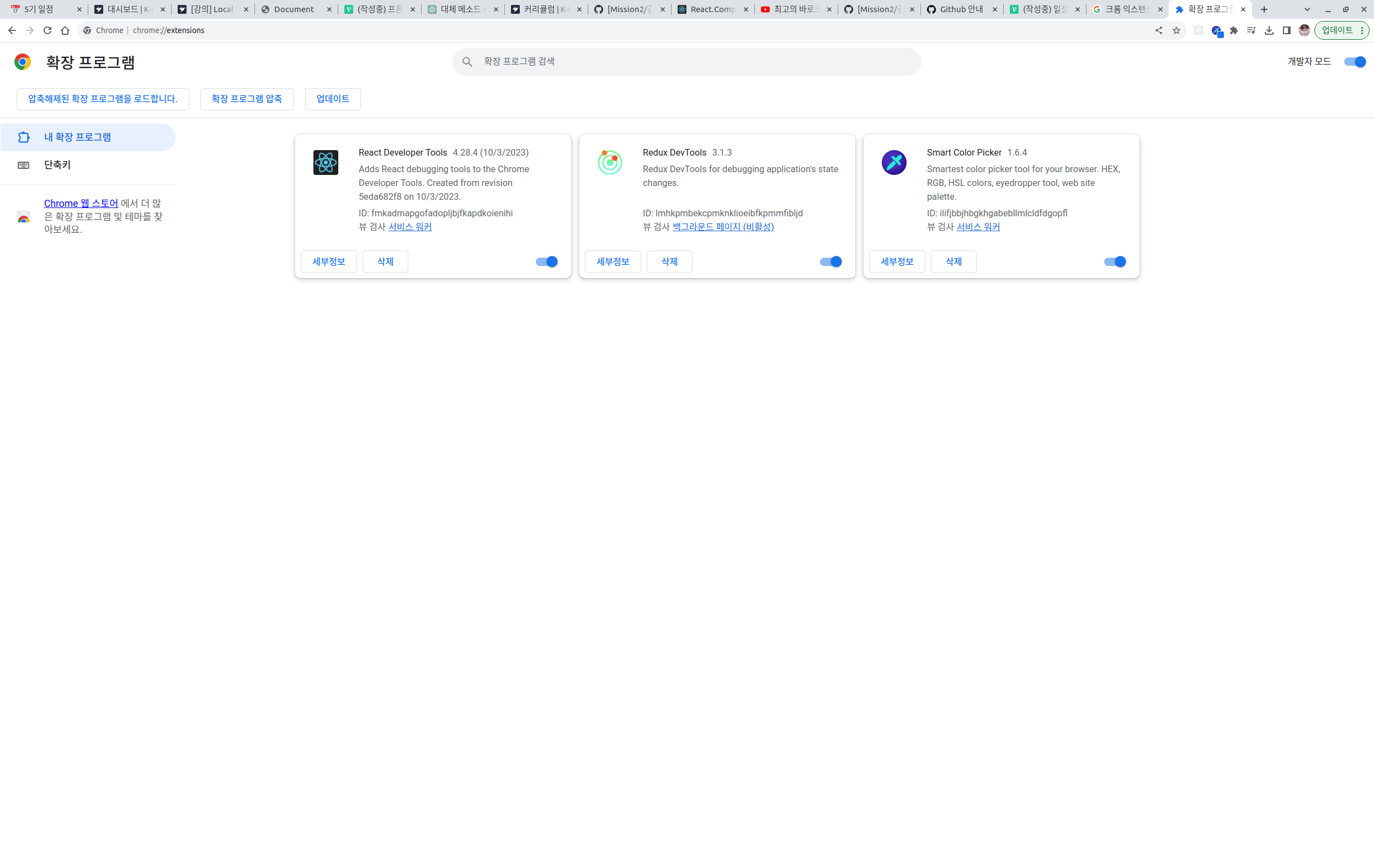Open the tab search dropdown chevron
The image size is (1374, 868).
click(x=1307, y=9)
